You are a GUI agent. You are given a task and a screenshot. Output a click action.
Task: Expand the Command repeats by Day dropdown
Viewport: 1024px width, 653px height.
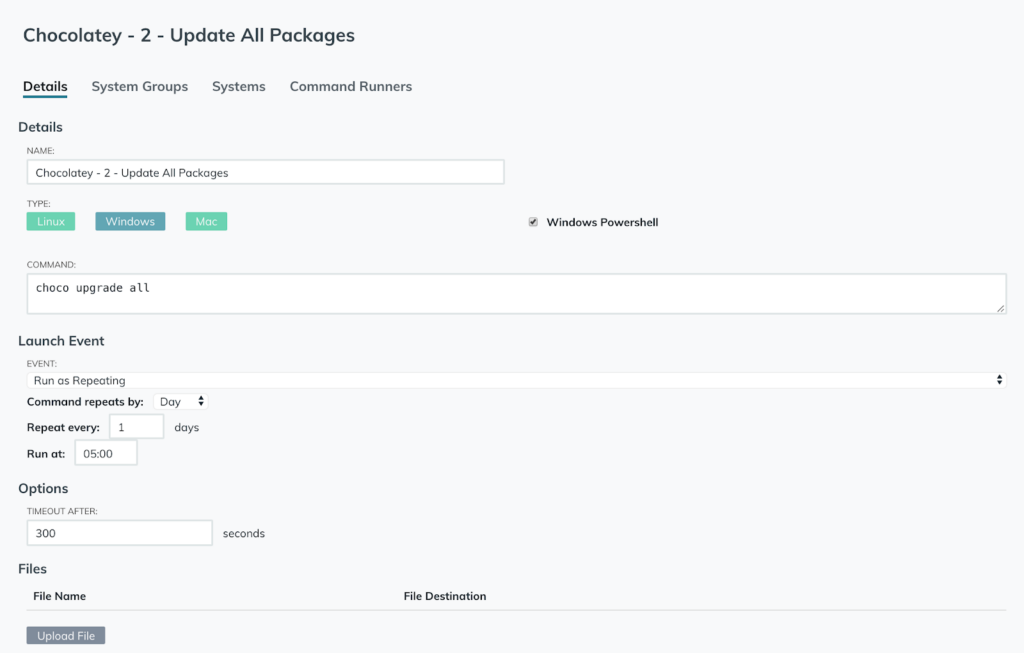(181, 401)
